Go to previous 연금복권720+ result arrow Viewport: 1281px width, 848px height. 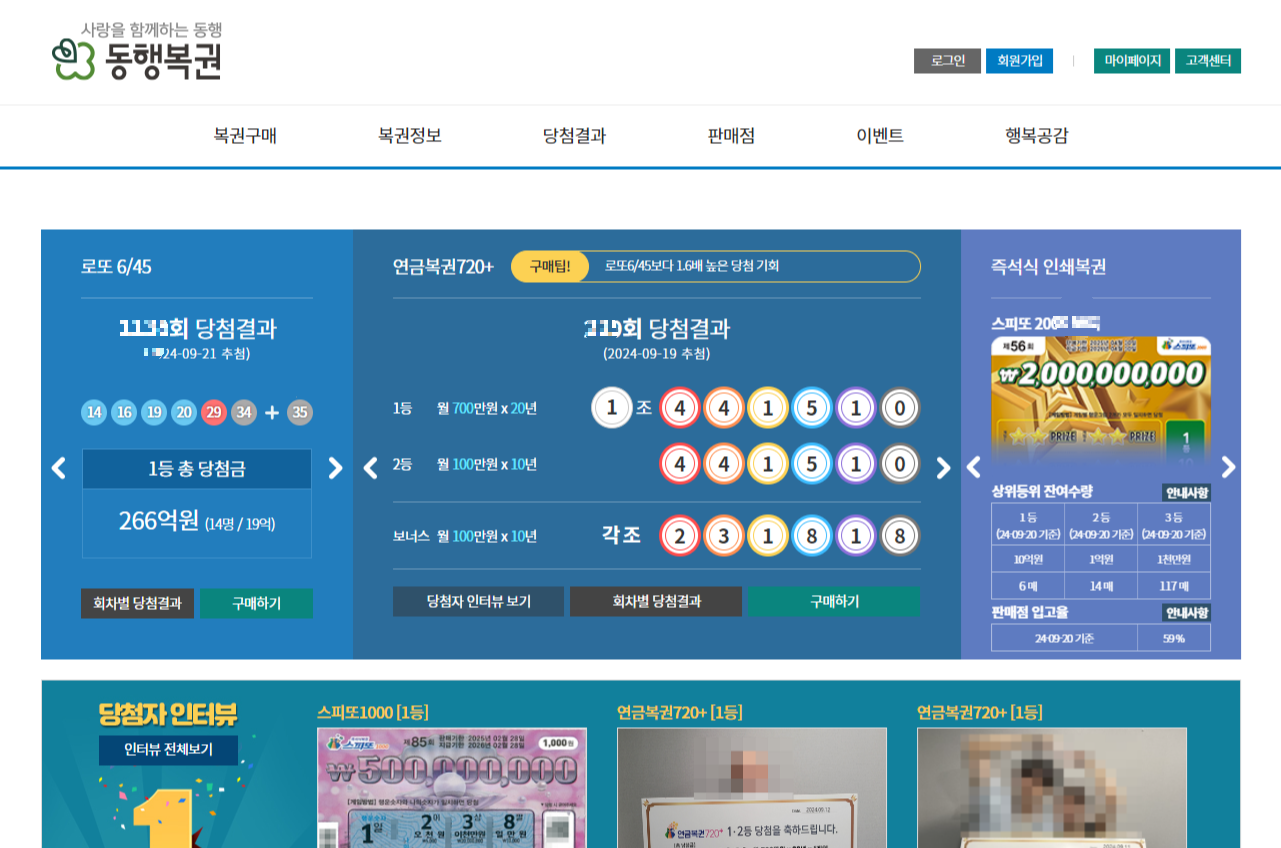370,468
